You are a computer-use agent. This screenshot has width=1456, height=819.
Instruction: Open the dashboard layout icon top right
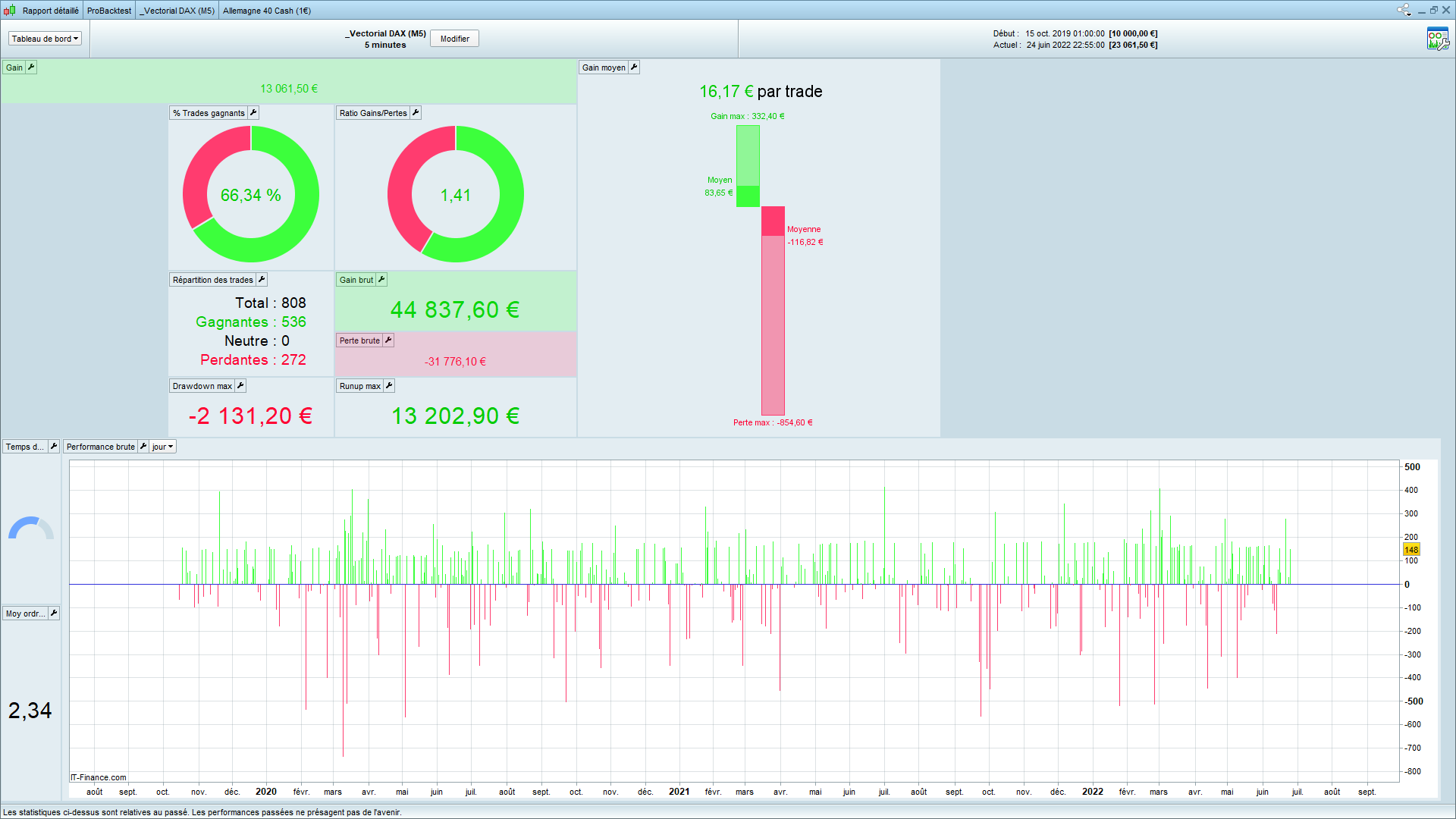click(x=1437, y=39)
